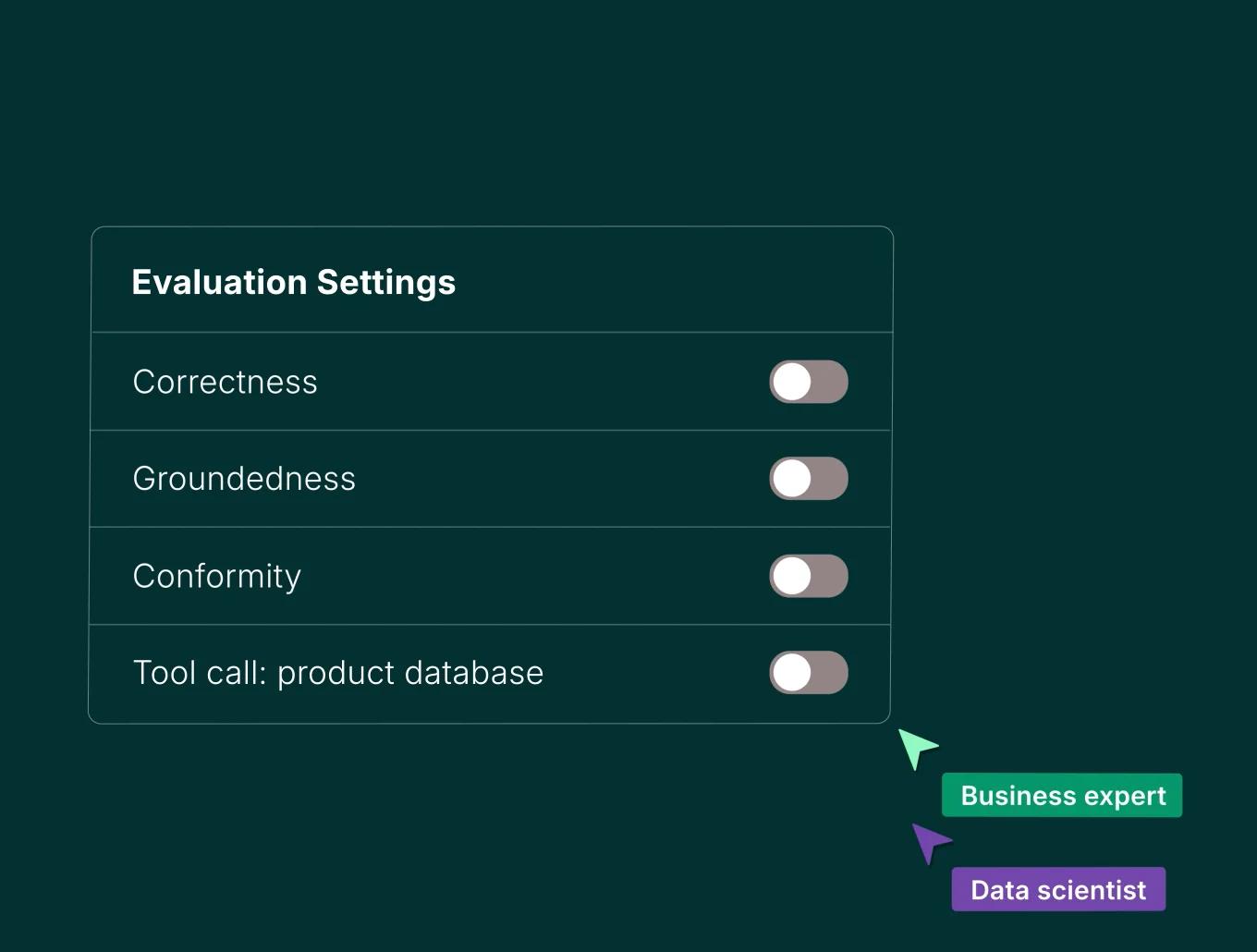
Task: Click the Correctness row label
Action: (226, 382)
